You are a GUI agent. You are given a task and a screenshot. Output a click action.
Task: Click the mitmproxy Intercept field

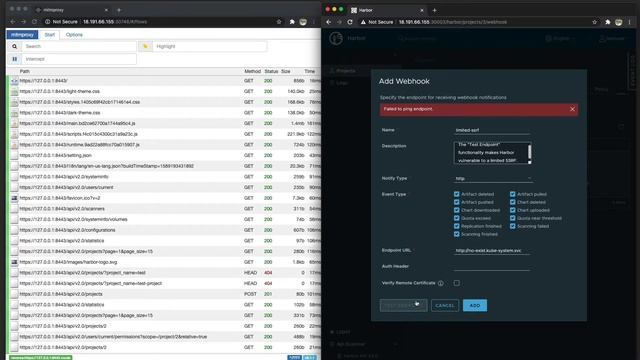point(79,59)
